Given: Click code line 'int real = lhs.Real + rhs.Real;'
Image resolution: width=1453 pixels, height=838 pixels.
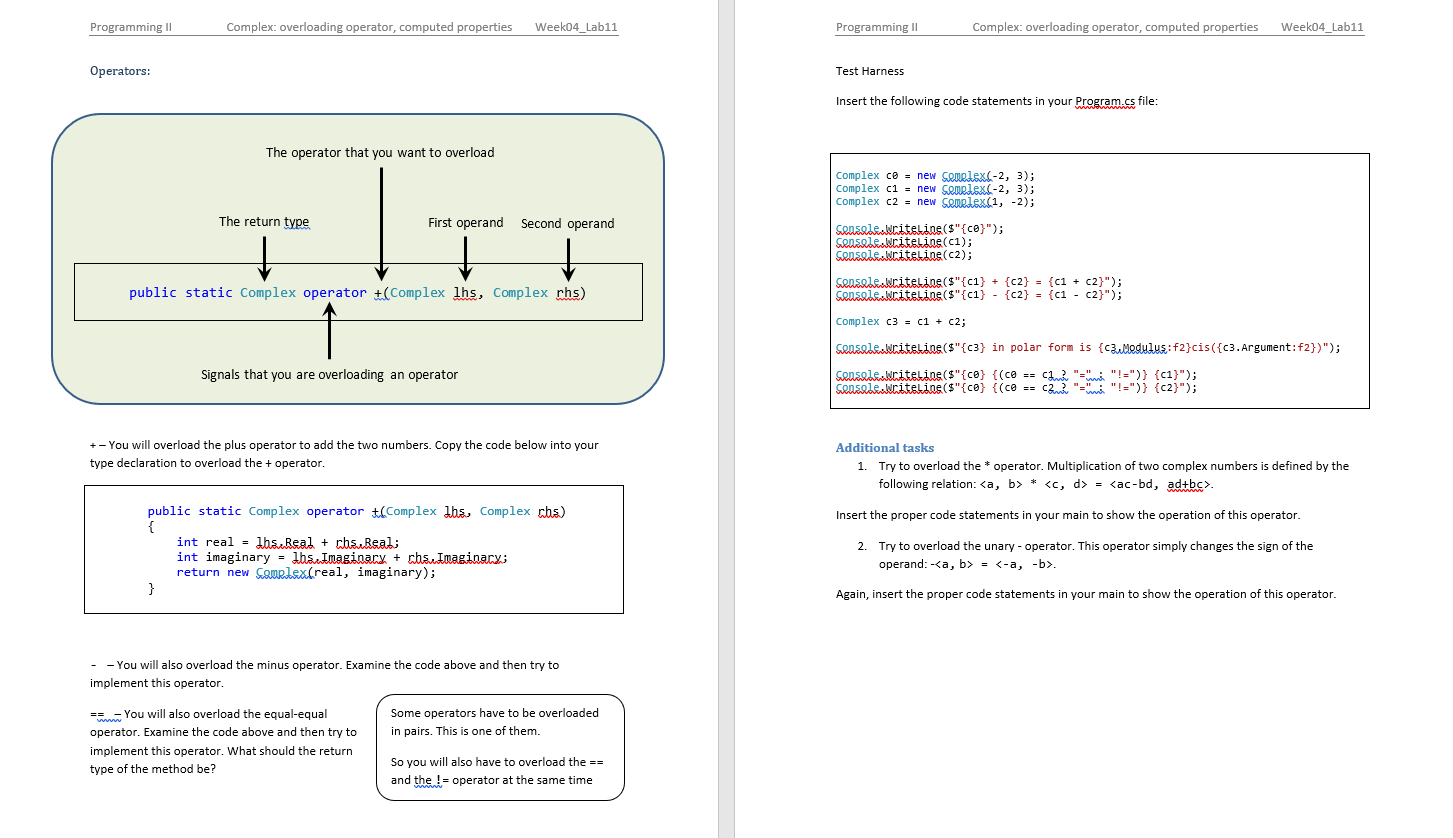Looking at the screenshot, I should 288,542.
